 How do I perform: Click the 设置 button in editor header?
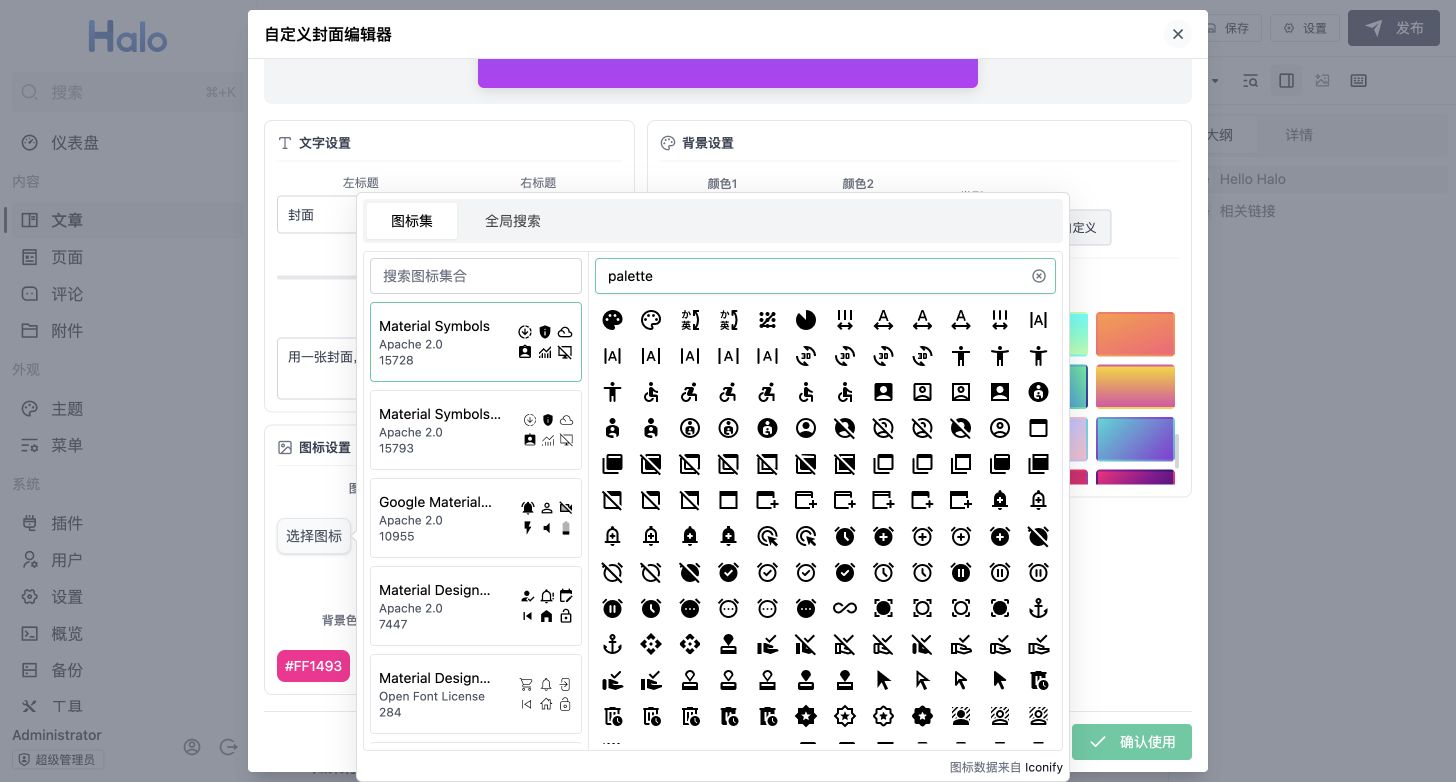click(1305, 28)
